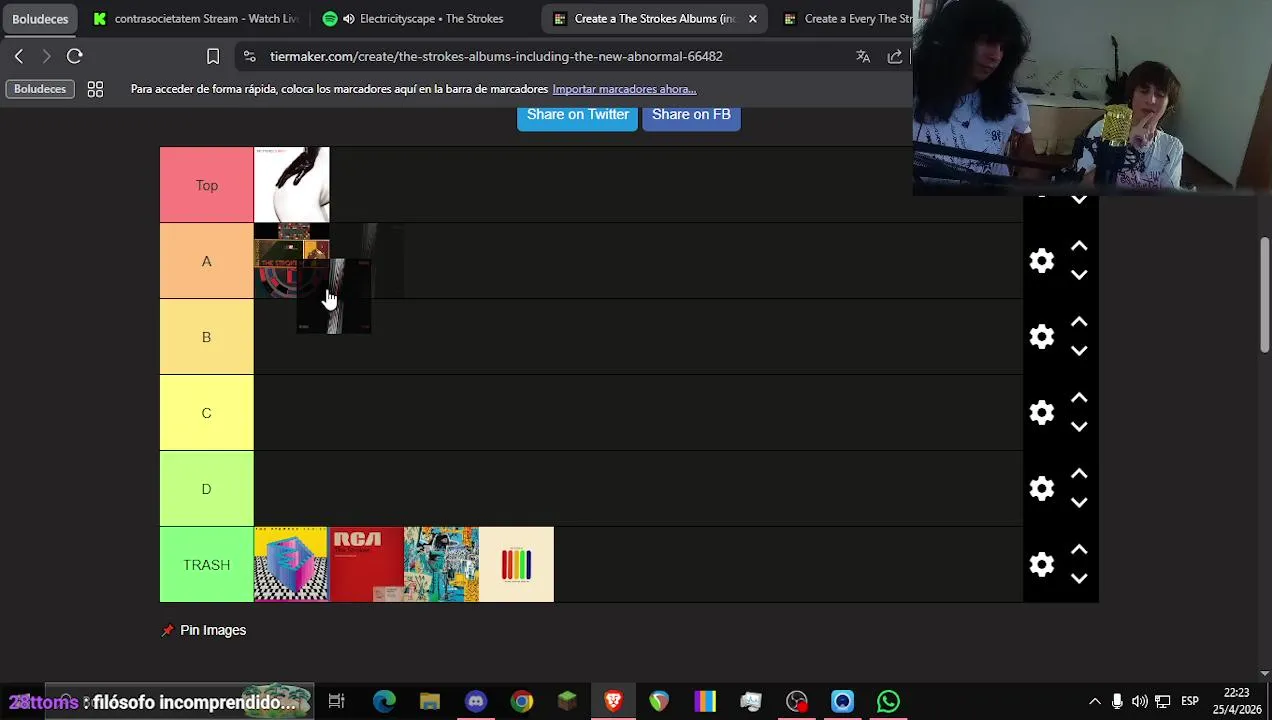This screenshot has height=720, width=1272.
Task: Click the Share on Twitter button
Action: pyautogui.click(x=577, y=115)
